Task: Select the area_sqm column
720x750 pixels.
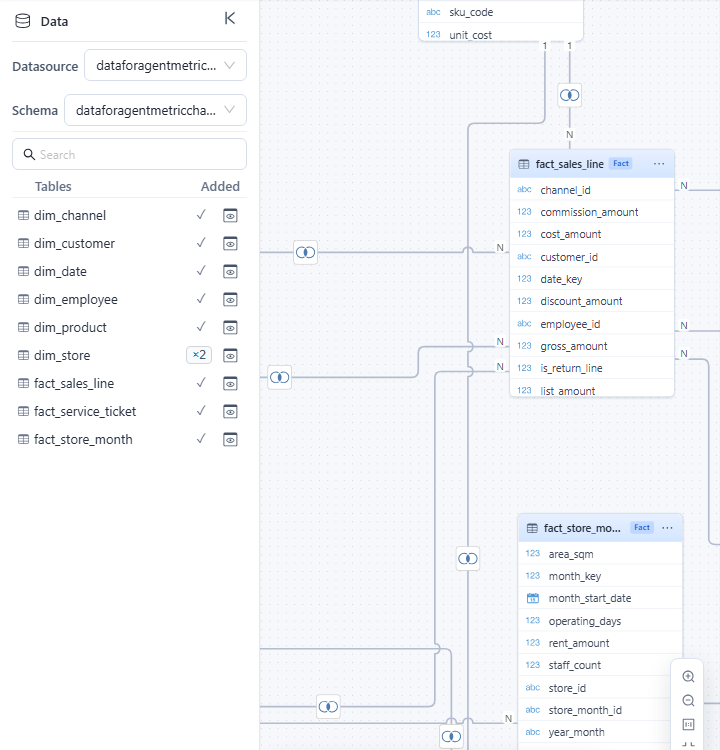Action: click(600, 554)
